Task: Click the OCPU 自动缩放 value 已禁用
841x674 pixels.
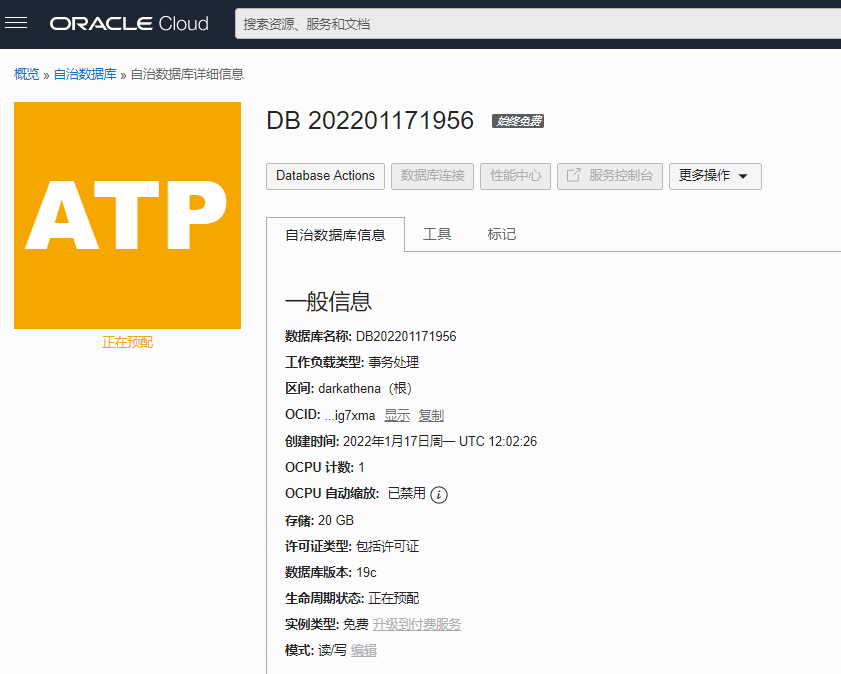Action: 407,493
